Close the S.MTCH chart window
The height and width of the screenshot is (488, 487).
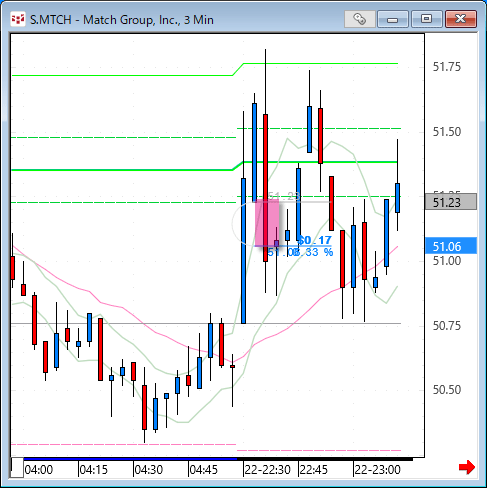461,19
